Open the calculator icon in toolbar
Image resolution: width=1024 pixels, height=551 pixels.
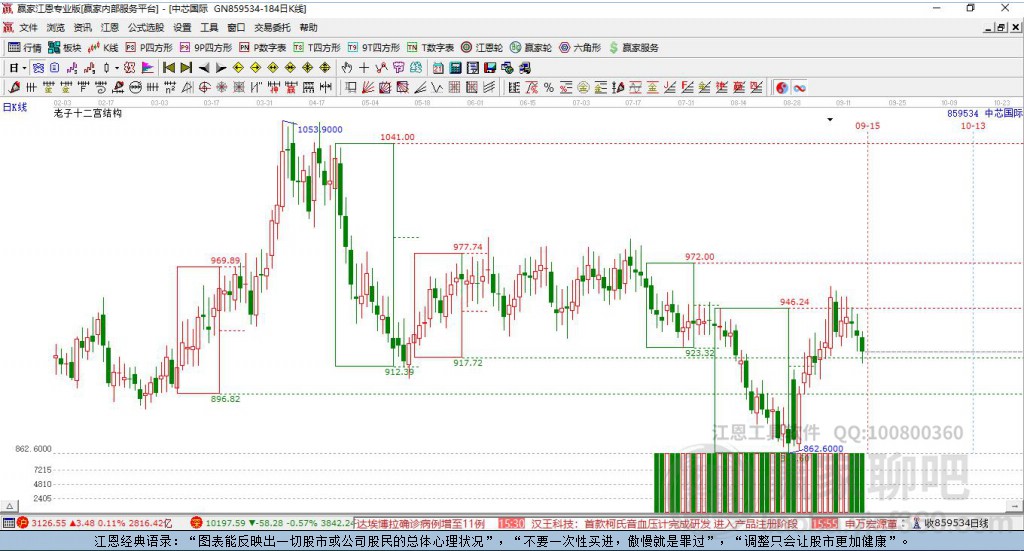(x=456, y=68)
